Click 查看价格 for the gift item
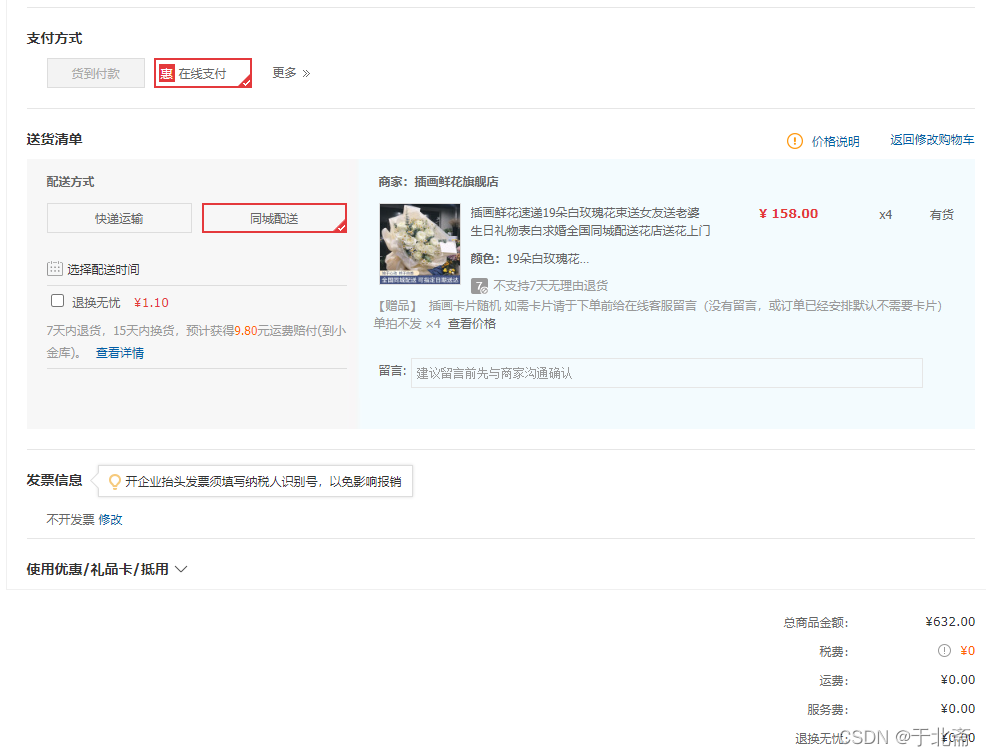 click(x=472, y=323)
